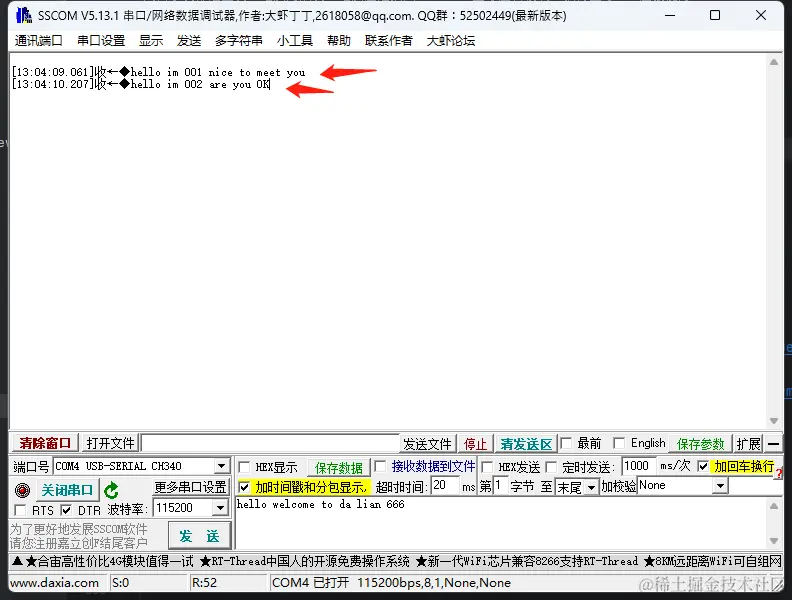This screenshot has height=600, width=792.
Task: Click the red question mark help icon
Action: pos(779,473)
